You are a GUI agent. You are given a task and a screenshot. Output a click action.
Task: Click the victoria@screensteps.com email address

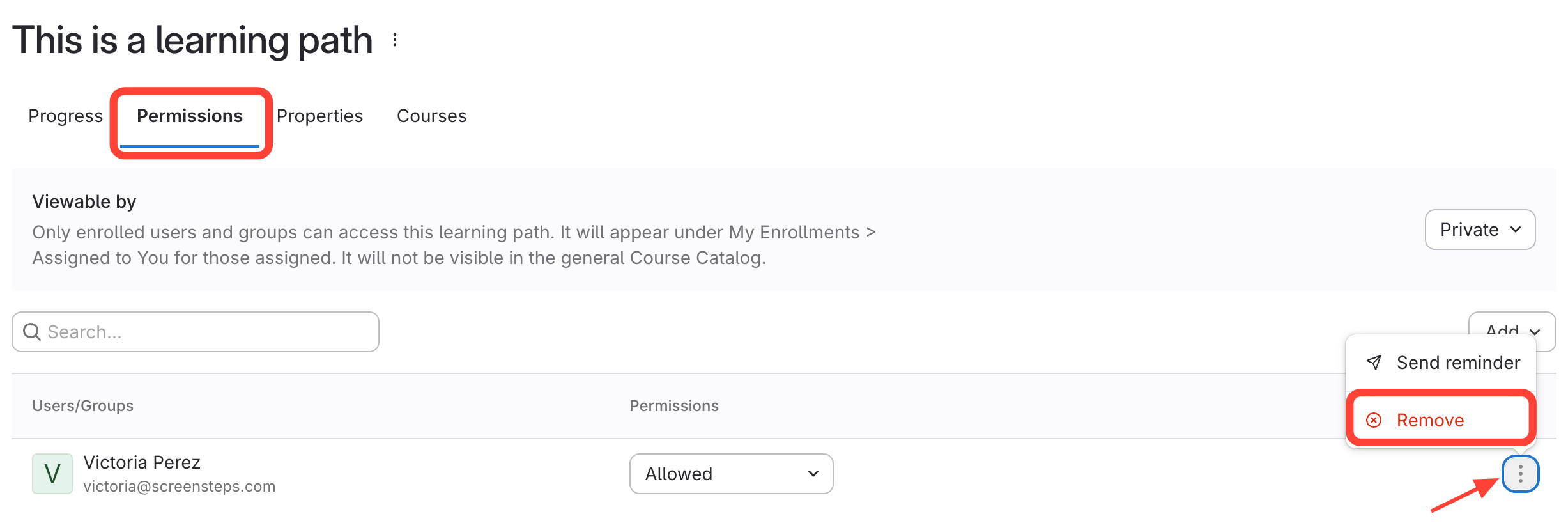pos(180,487)
